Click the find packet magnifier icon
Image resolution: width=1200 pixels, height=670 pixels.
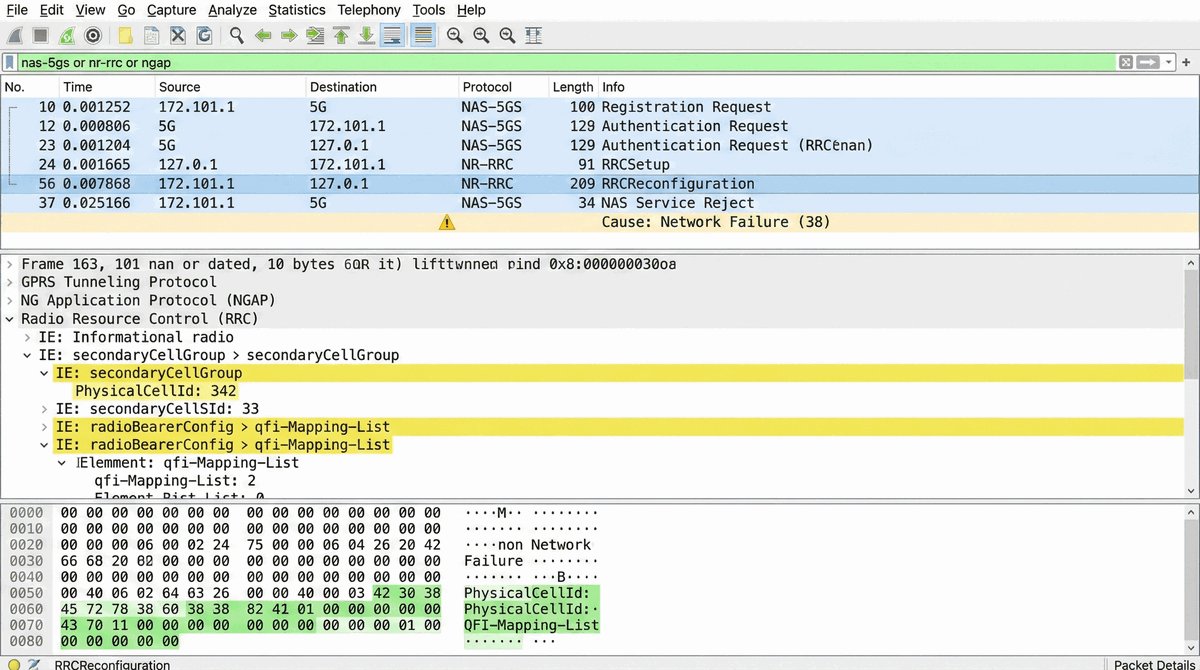click(237, 35)
